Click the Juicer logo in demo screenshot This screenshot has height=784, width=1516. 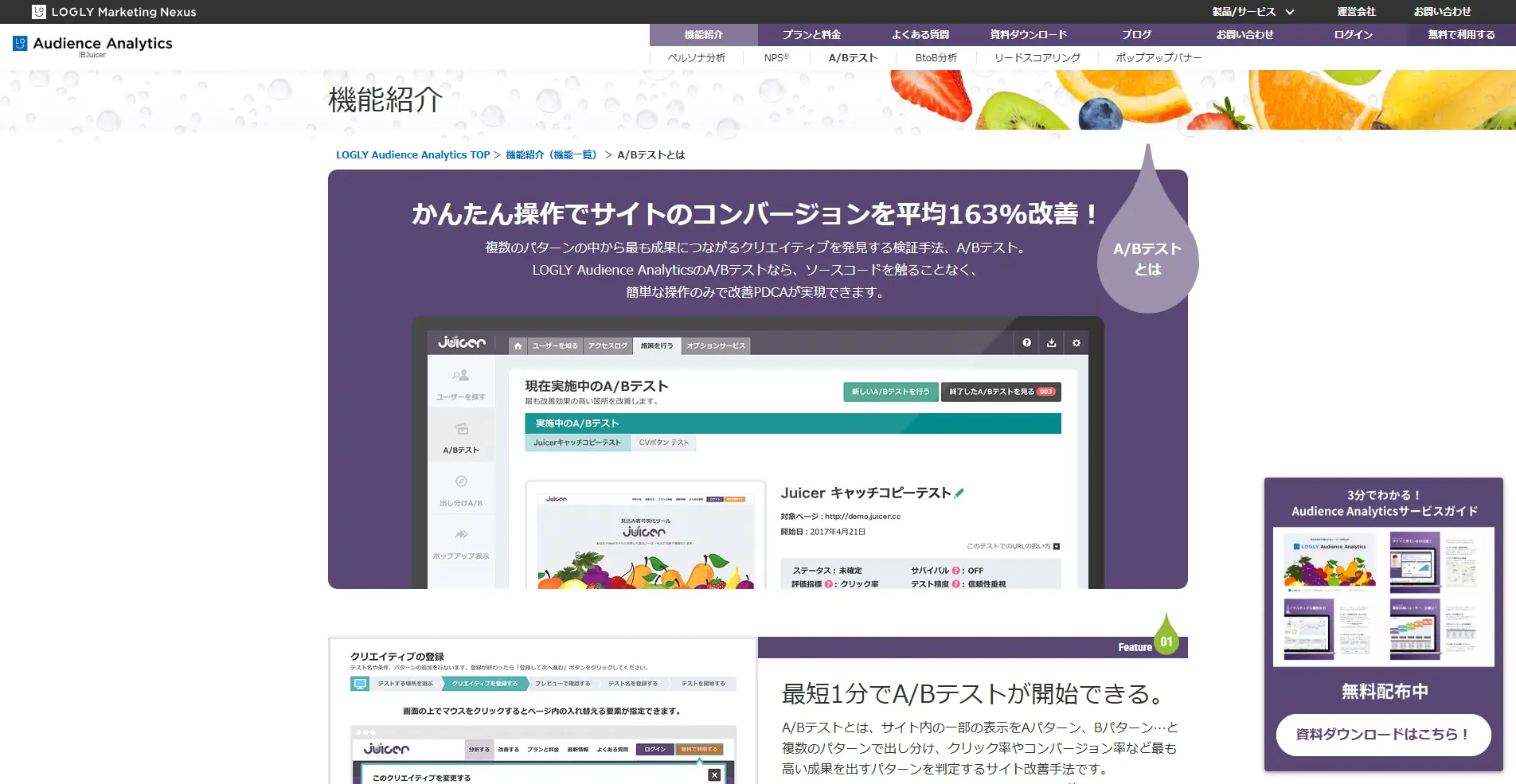[462, 343]
